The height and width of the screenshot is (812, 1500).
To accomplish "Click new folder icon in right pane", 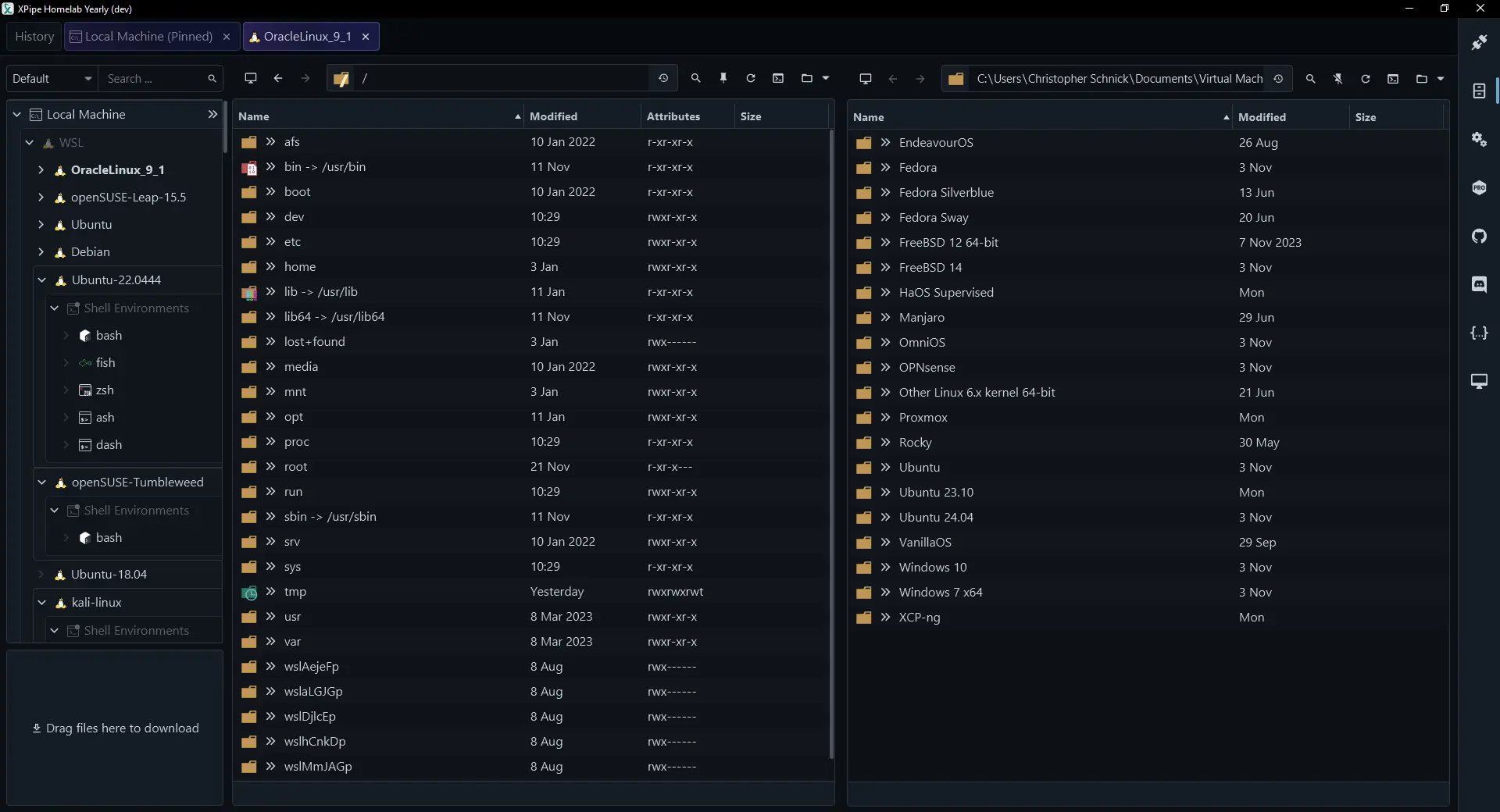I will (1422, 78).
